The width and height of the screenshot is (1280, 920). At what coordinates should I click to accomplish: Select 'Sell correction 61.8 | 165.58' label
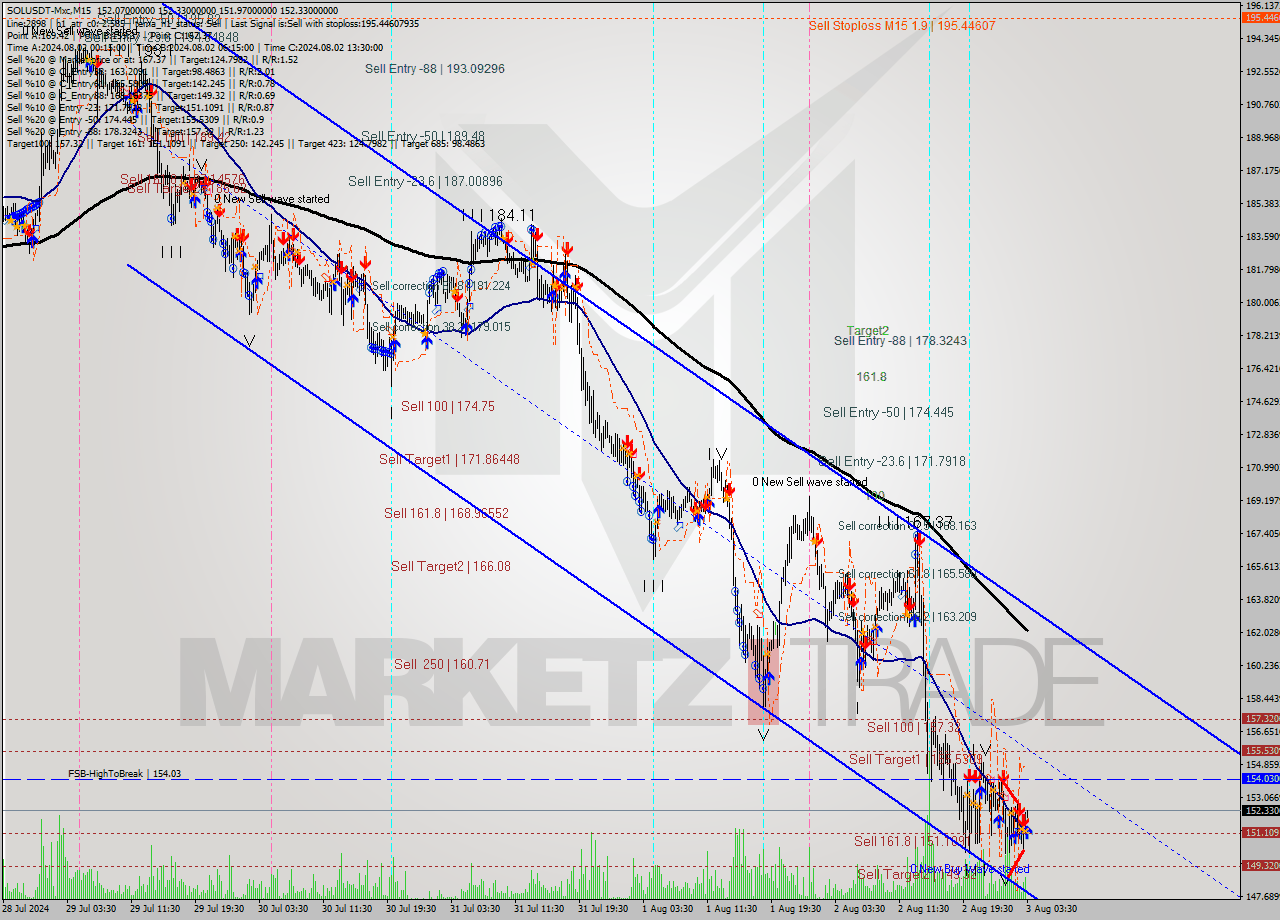click(907, 574)
